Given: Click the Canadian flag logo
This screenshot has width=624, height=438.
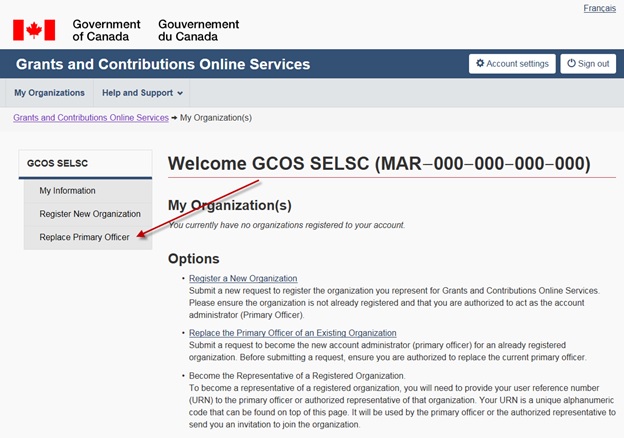Looking at the screenshot, I should (x=34, y=29).
